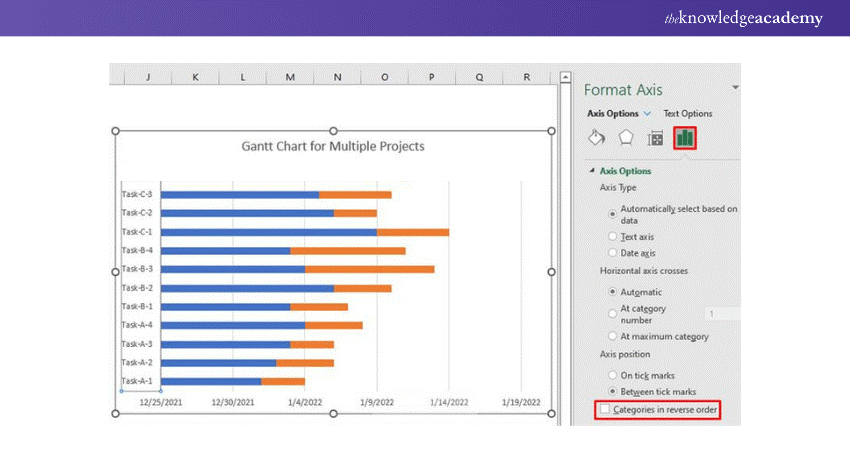Select column header N
Viewport: 850px width, 450px height.
click(x=337, y=76)
